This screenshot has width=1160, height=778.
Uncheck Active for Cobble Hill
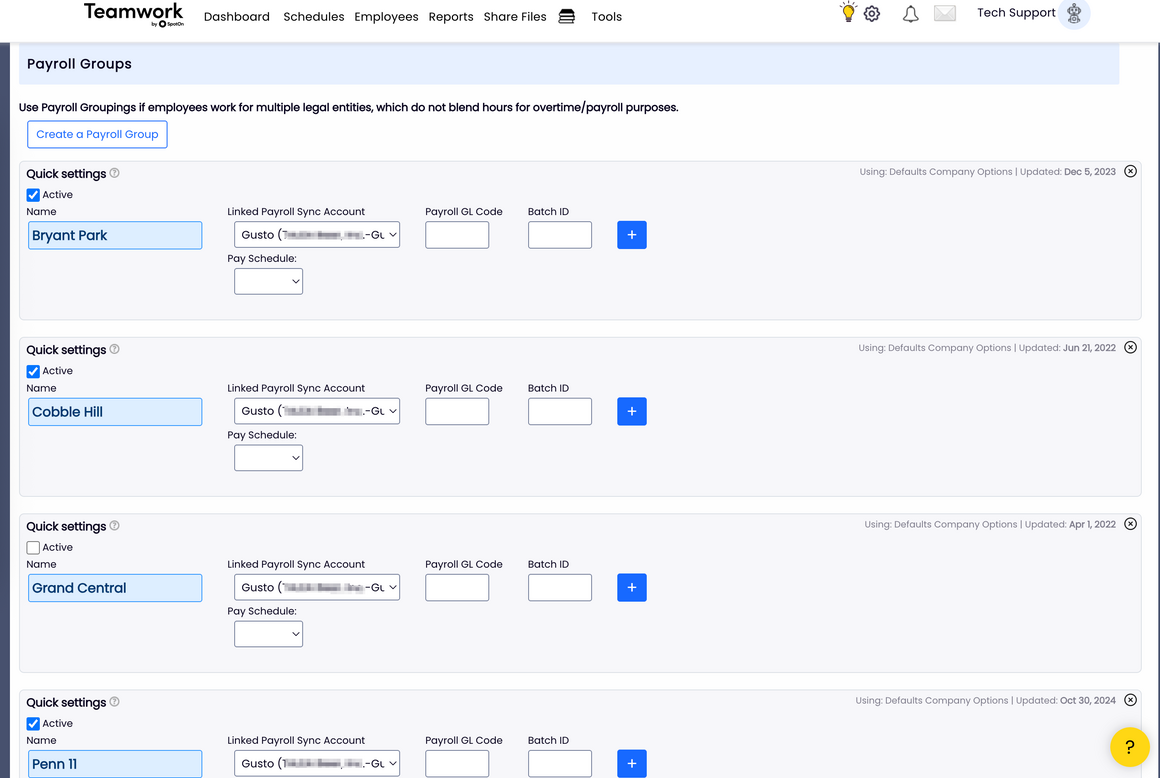(33, 371)
